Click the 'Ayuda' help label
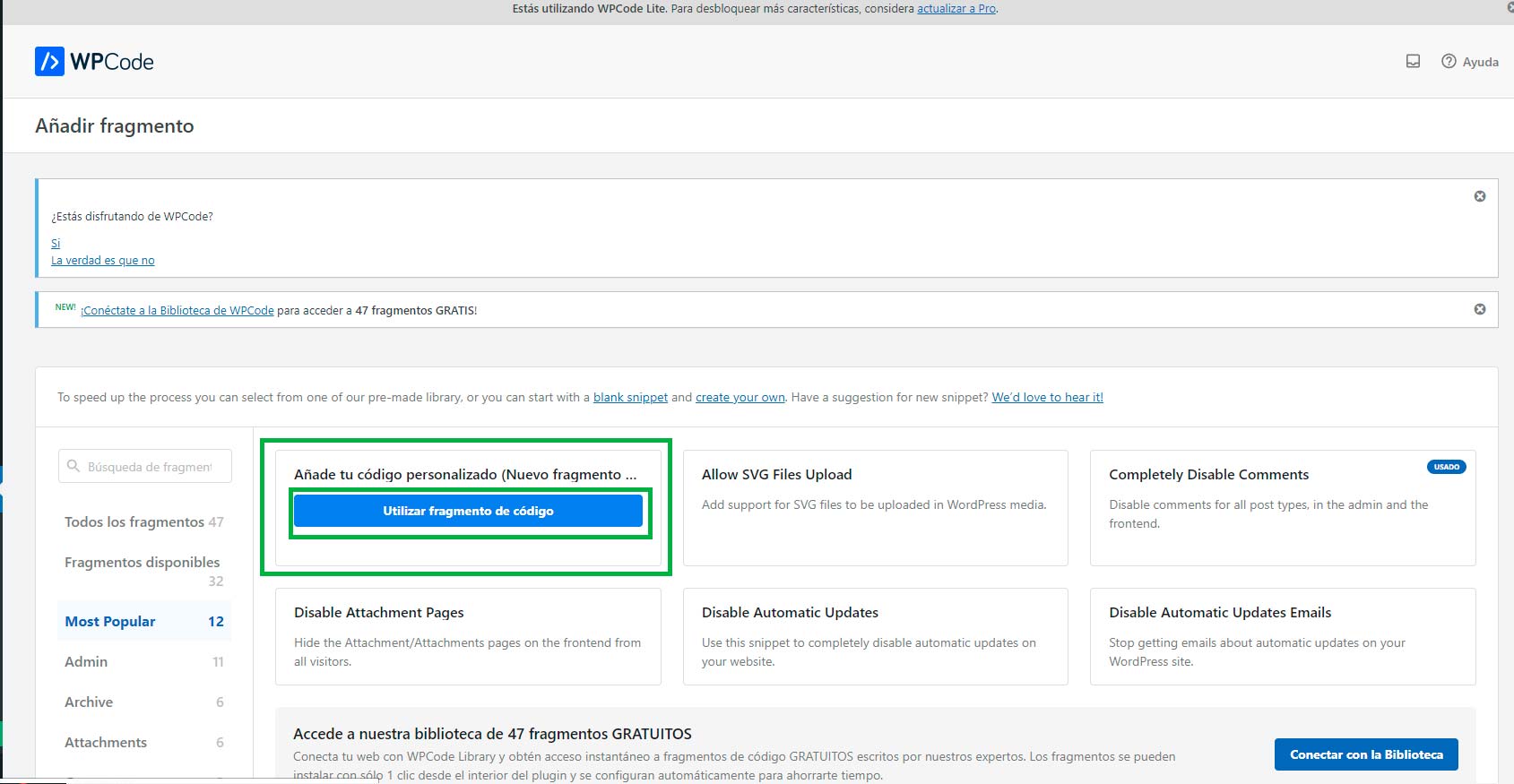The image size is (1514, 784). 1481,62
